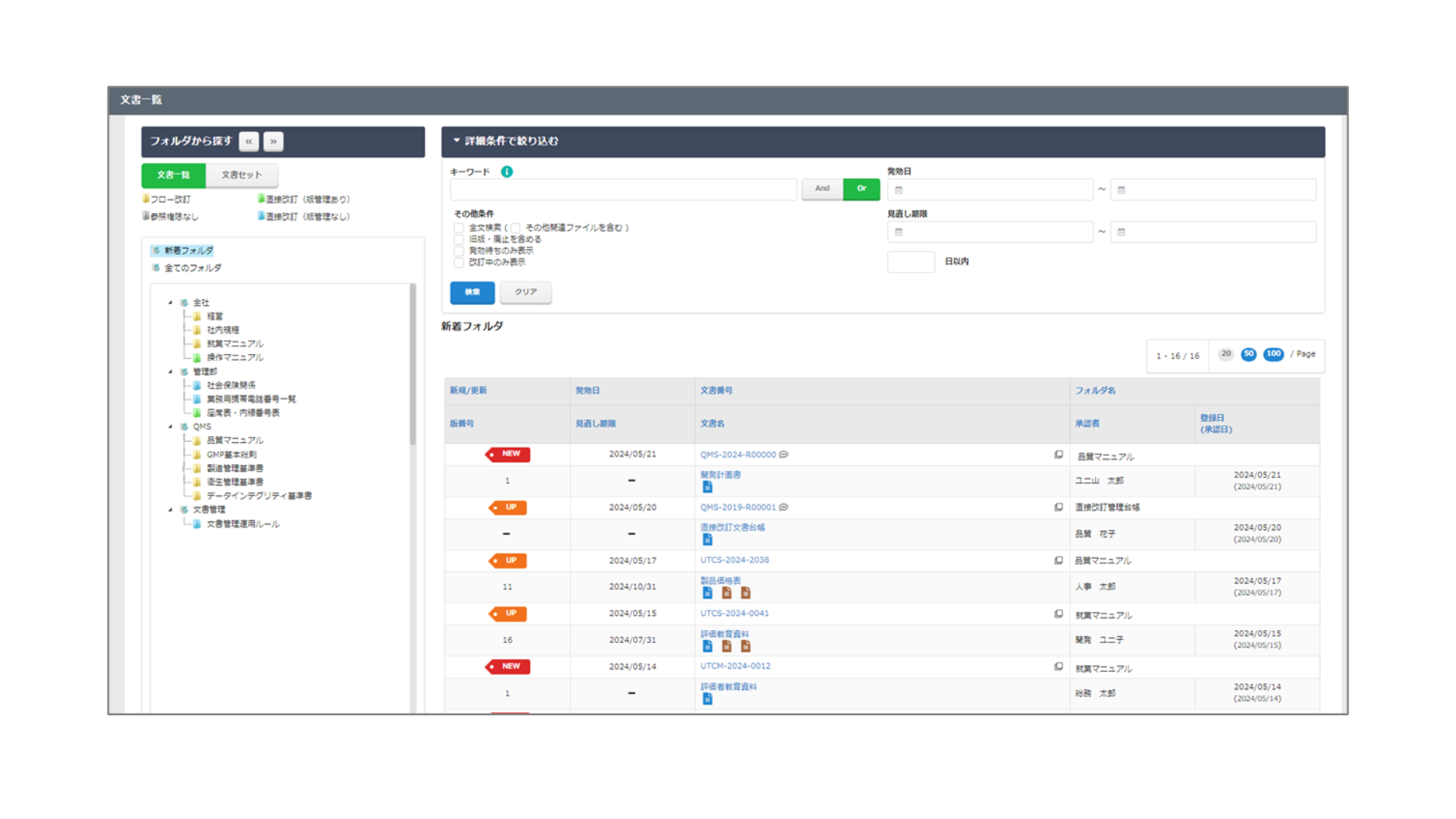Open the GMP基本総則 folder
This screenshot has width=1456, height=819.
(232, 454)
